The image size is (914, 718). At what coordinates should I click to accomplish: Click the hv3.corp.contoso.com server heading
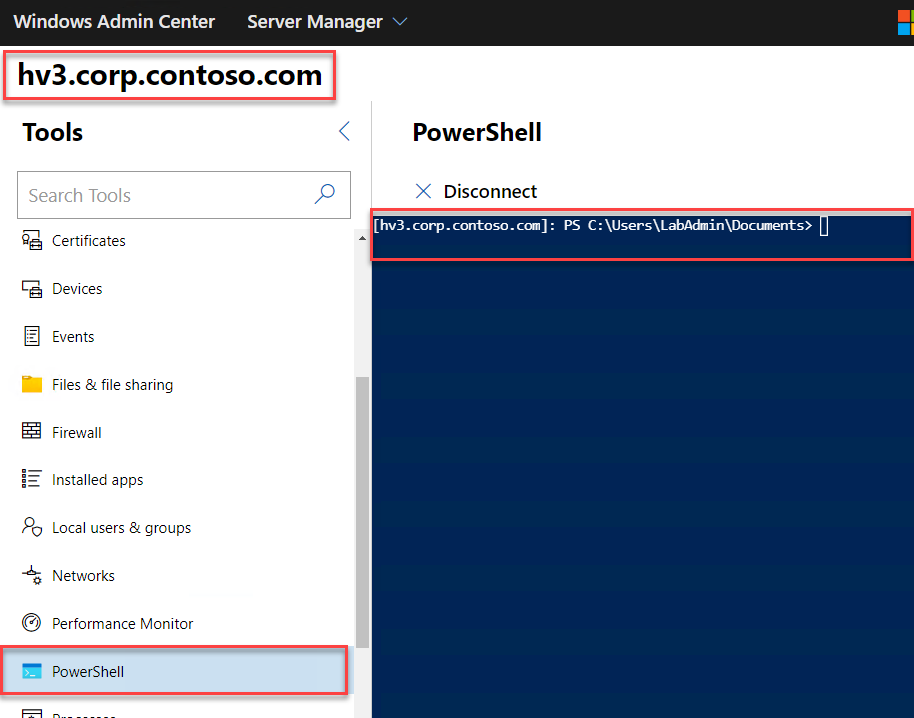pos(170,75)
